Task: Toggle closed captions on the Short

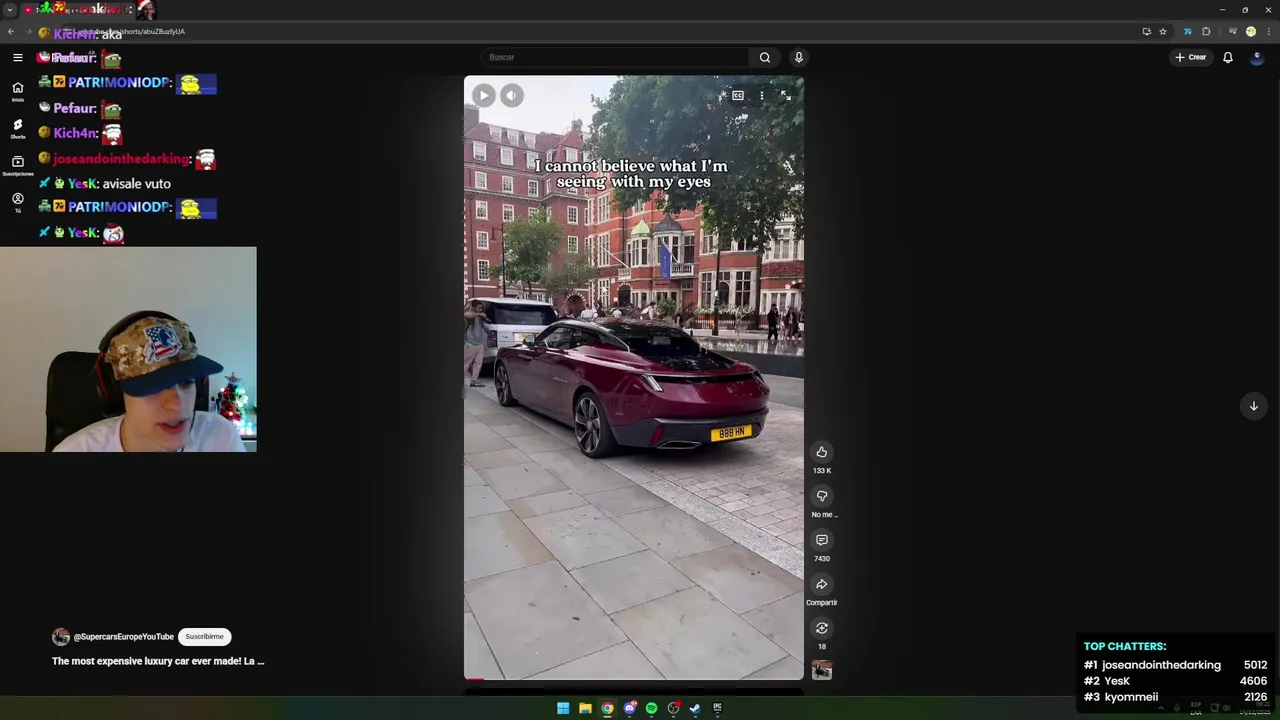Action: (738, 96)
